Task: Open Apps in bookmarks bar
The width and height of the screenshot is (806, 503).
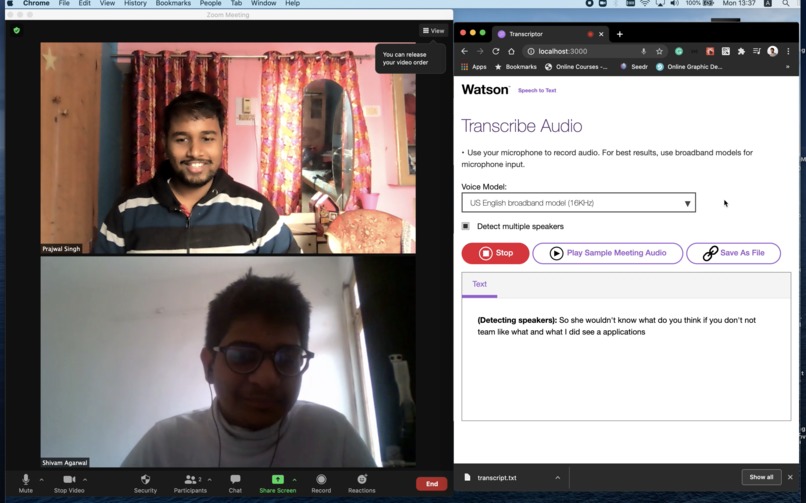Action: (474, 67)
